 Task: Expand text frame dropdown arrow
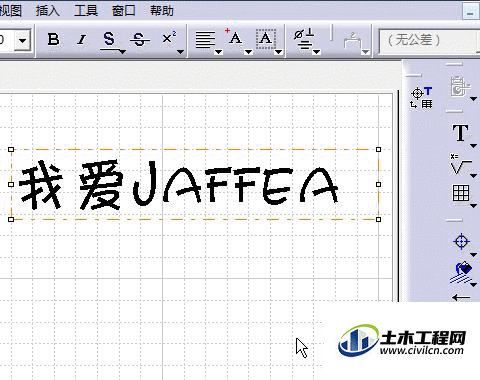click(x=278, y=52)
